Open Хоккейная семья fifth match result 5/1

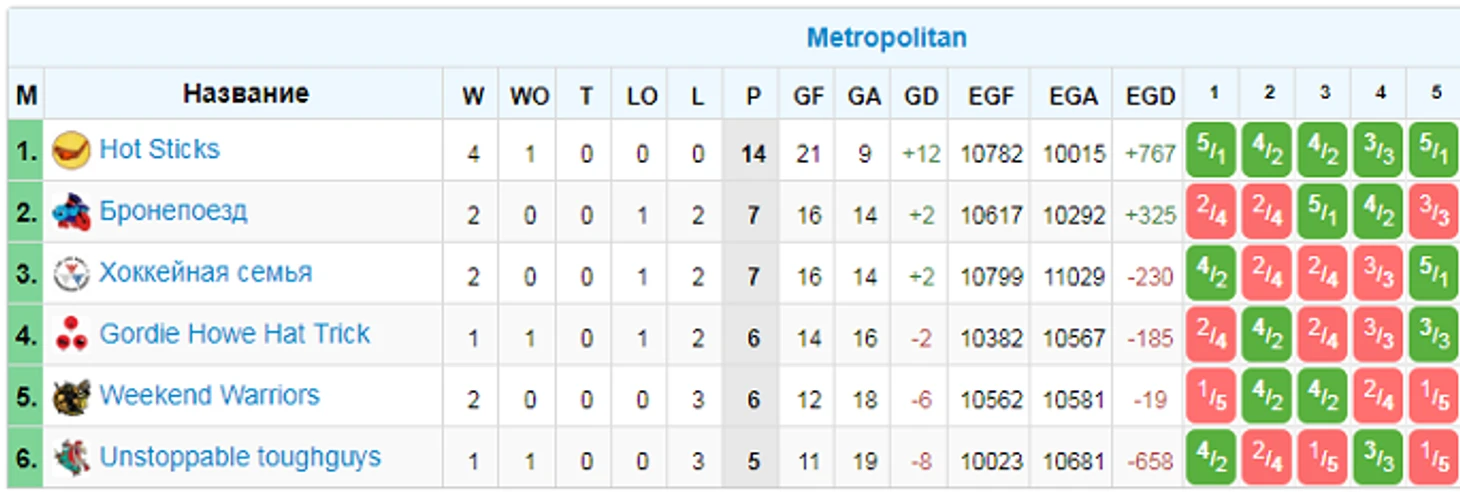pyautogui.click(x=1435, y=274)
